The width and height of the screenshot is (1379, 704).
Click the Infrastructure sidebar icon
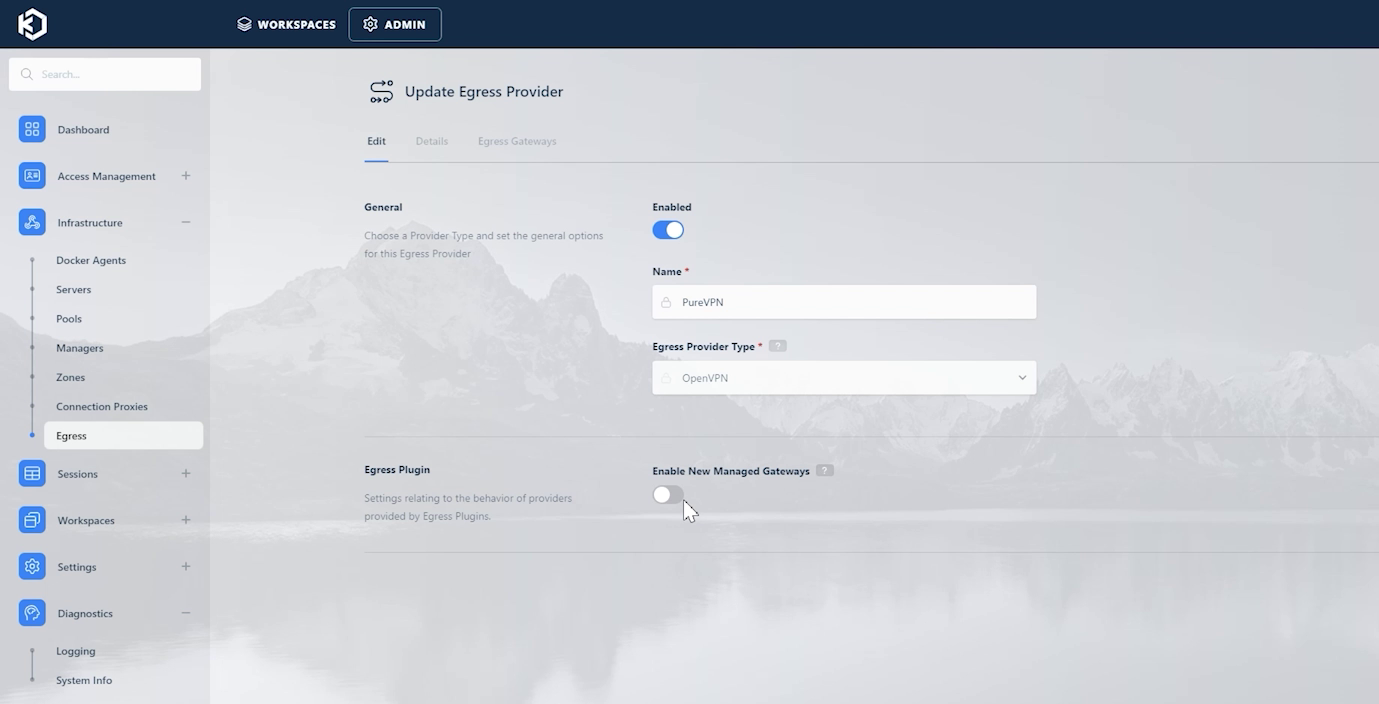pos(31,222)
